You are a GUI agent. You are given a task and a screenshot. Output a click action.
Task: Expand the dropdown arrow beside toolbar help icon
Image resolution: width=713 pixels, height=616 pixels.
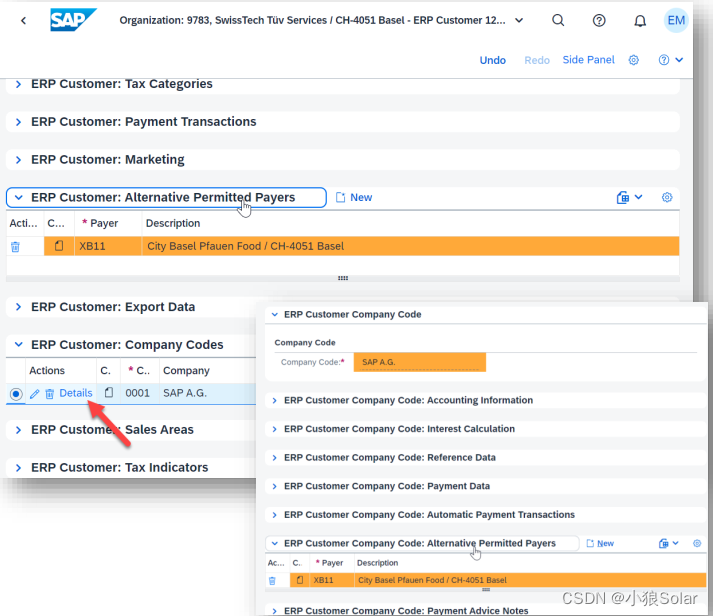(679, 60)
